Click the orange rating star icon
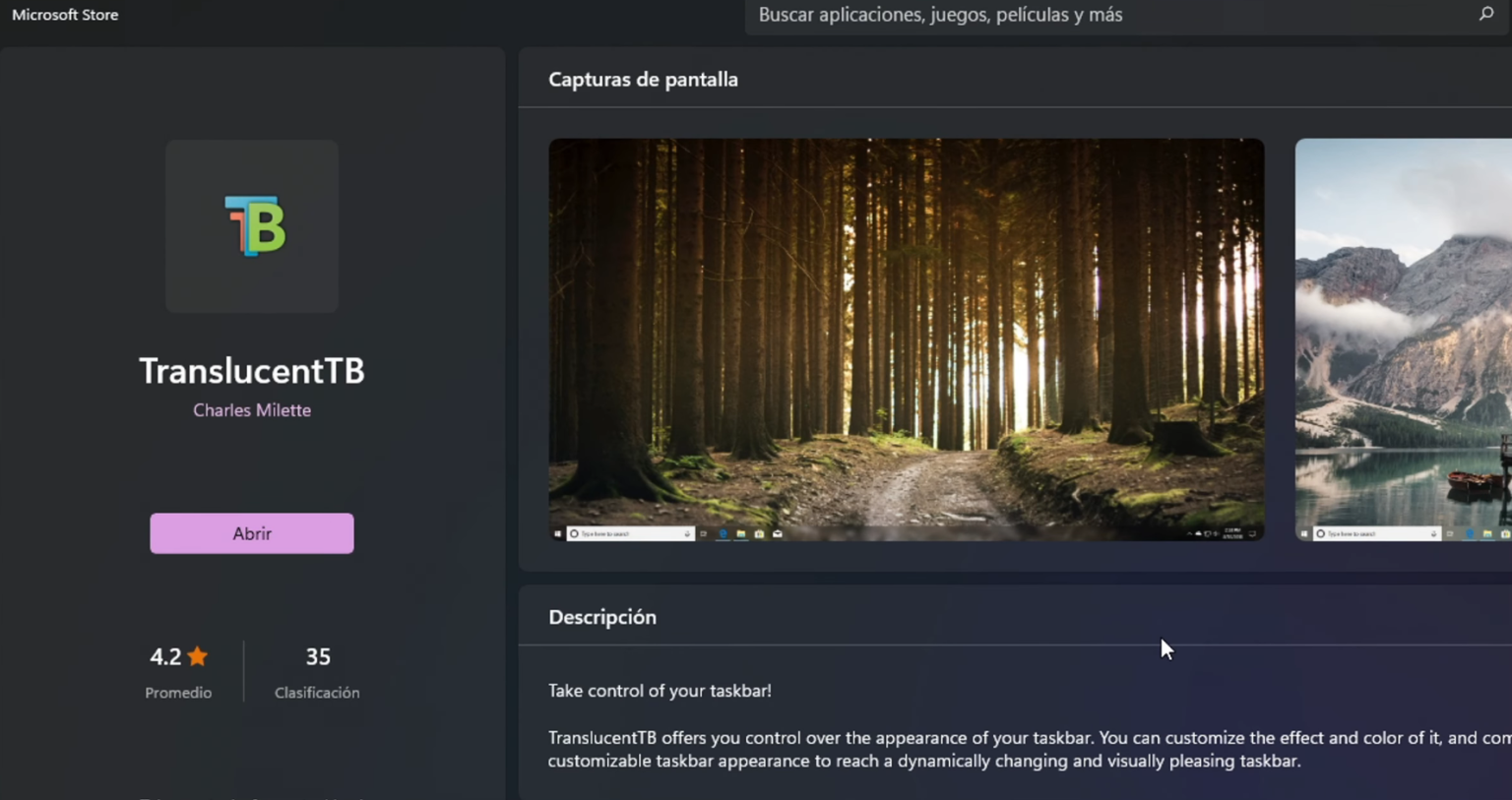This screenshot has height=800, width=1512. (x=198, y=655)
